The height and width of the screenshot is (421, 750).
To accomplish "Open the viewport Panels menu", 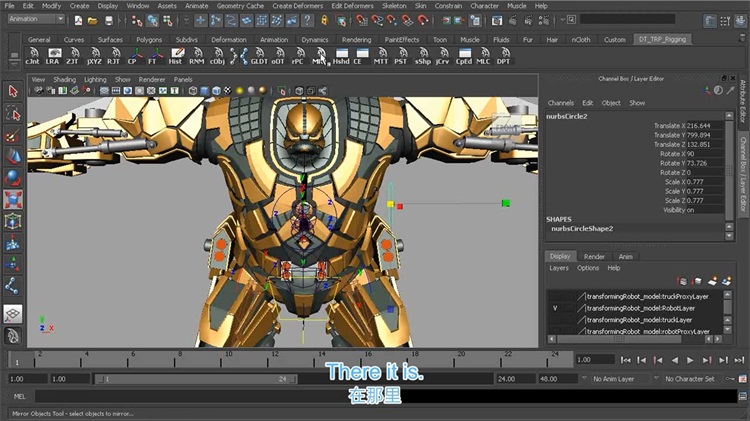I will [x=183, y=79].
